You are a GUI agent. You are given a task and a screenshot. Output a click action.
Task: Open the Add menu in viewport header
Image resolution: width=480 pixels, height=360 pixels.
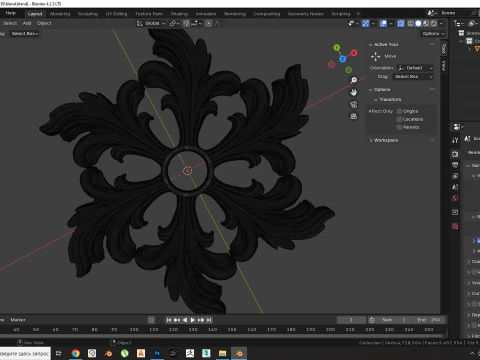point(27,23)
